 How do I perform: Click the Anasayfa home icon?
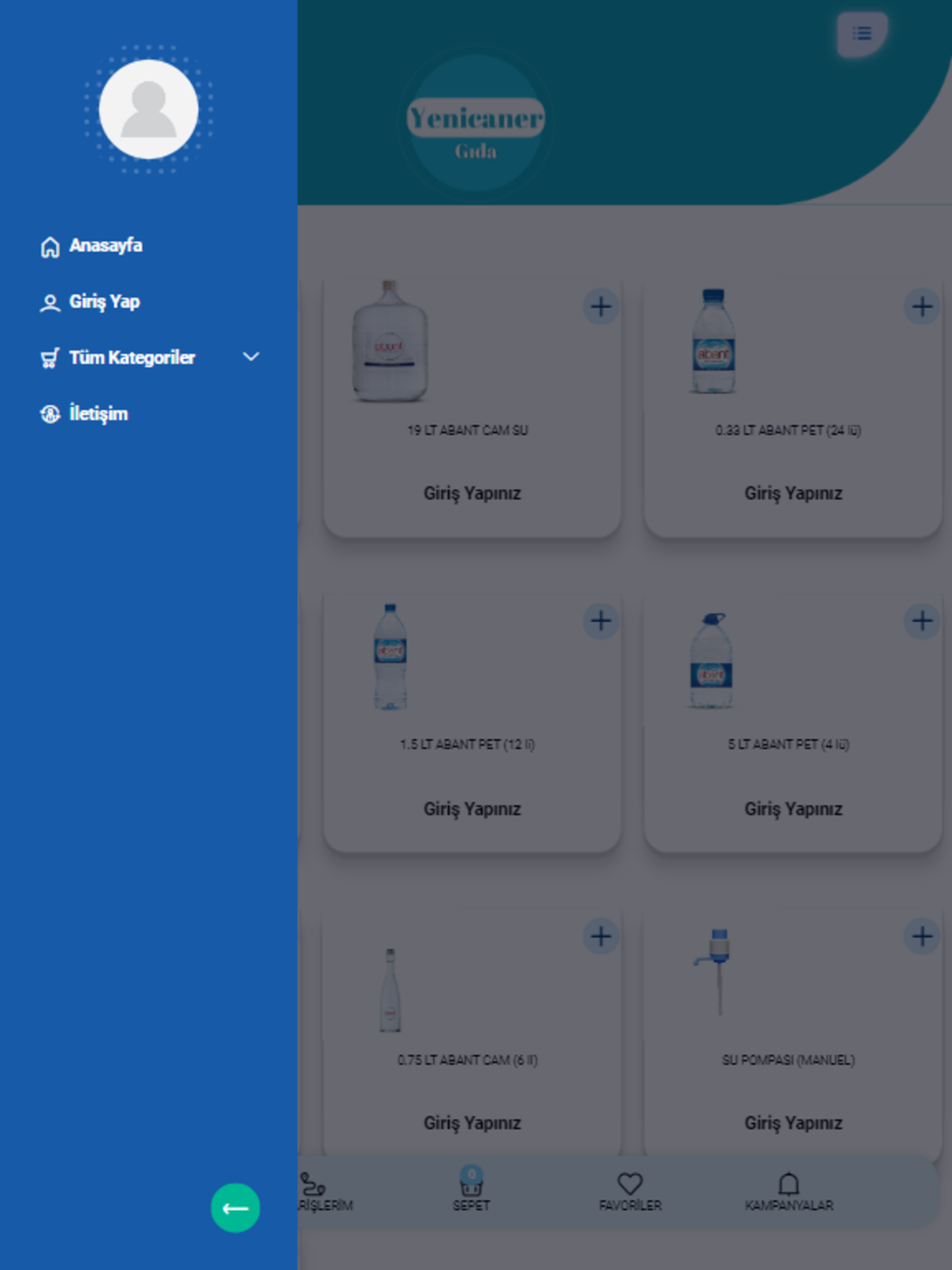(x=50, y=248)
